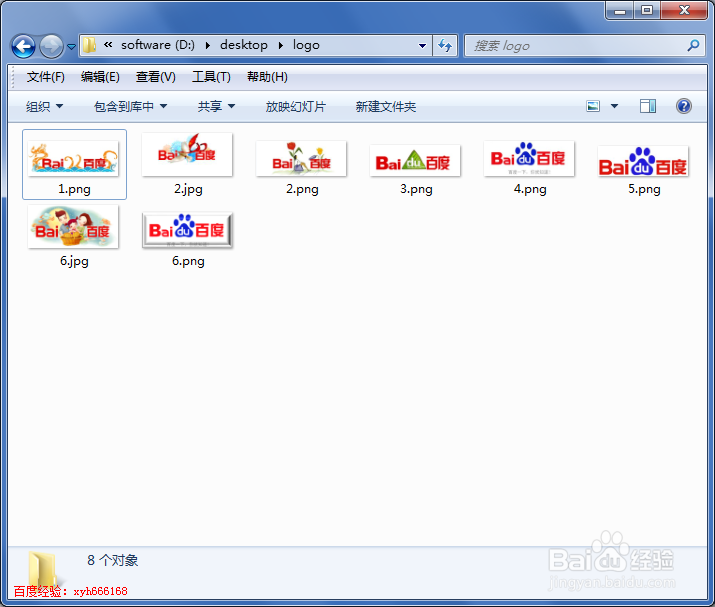
Task: Toggle the preview pane icon
Action: click(648, 106)
